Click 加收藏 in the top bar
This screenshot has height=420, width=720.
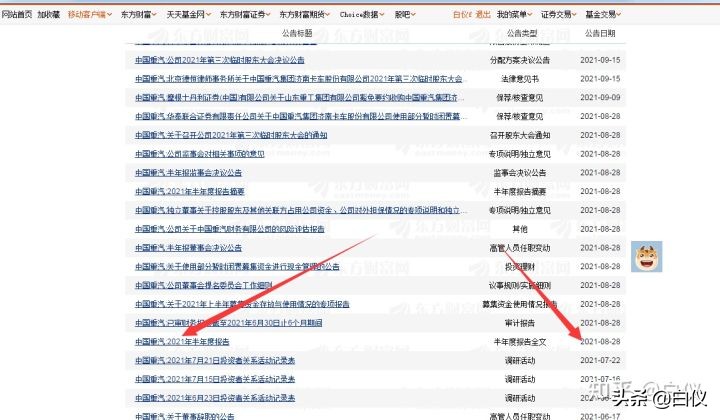[49, 15]
